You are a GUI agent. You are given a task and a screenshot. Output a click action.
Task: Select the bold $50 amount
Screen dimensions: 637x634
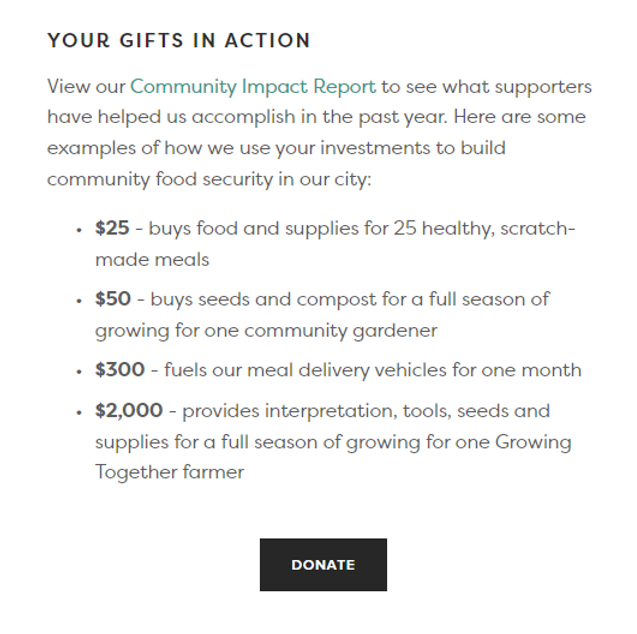[112, 299]
